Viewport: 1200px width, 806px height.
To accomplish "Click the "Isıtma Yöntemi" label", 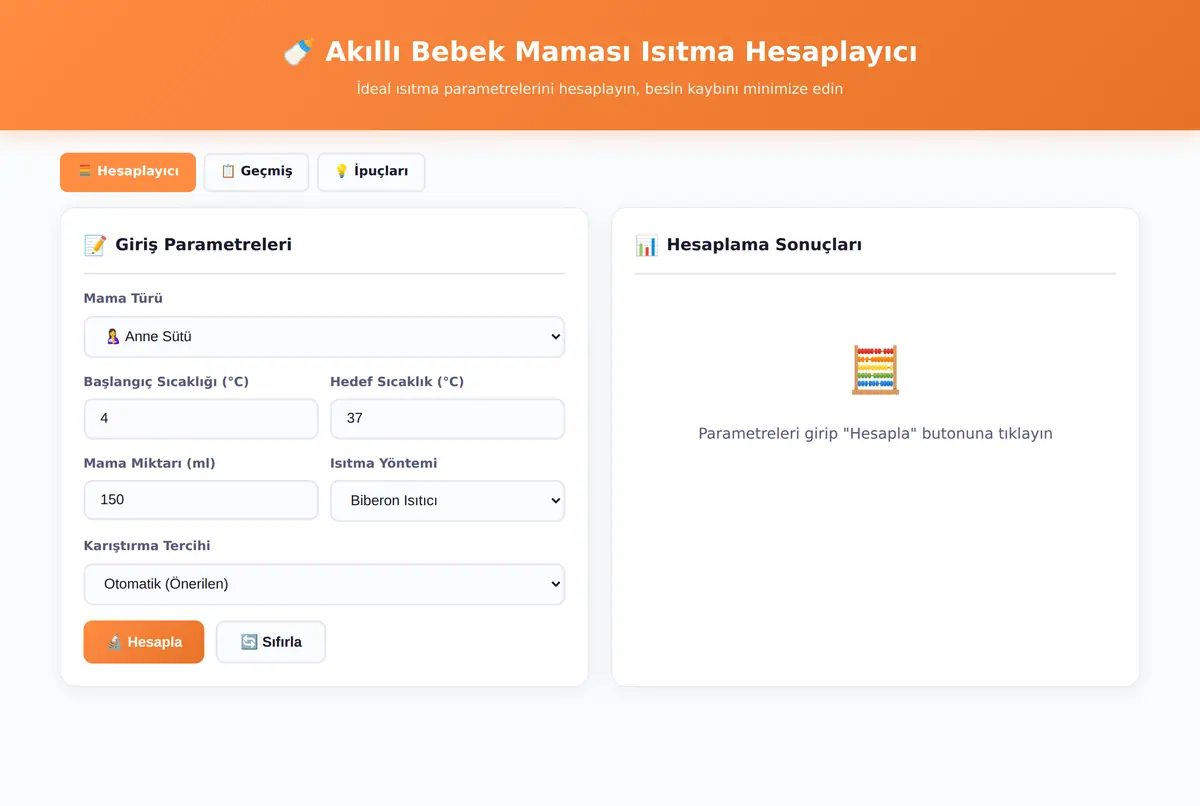I will point(383,463).
